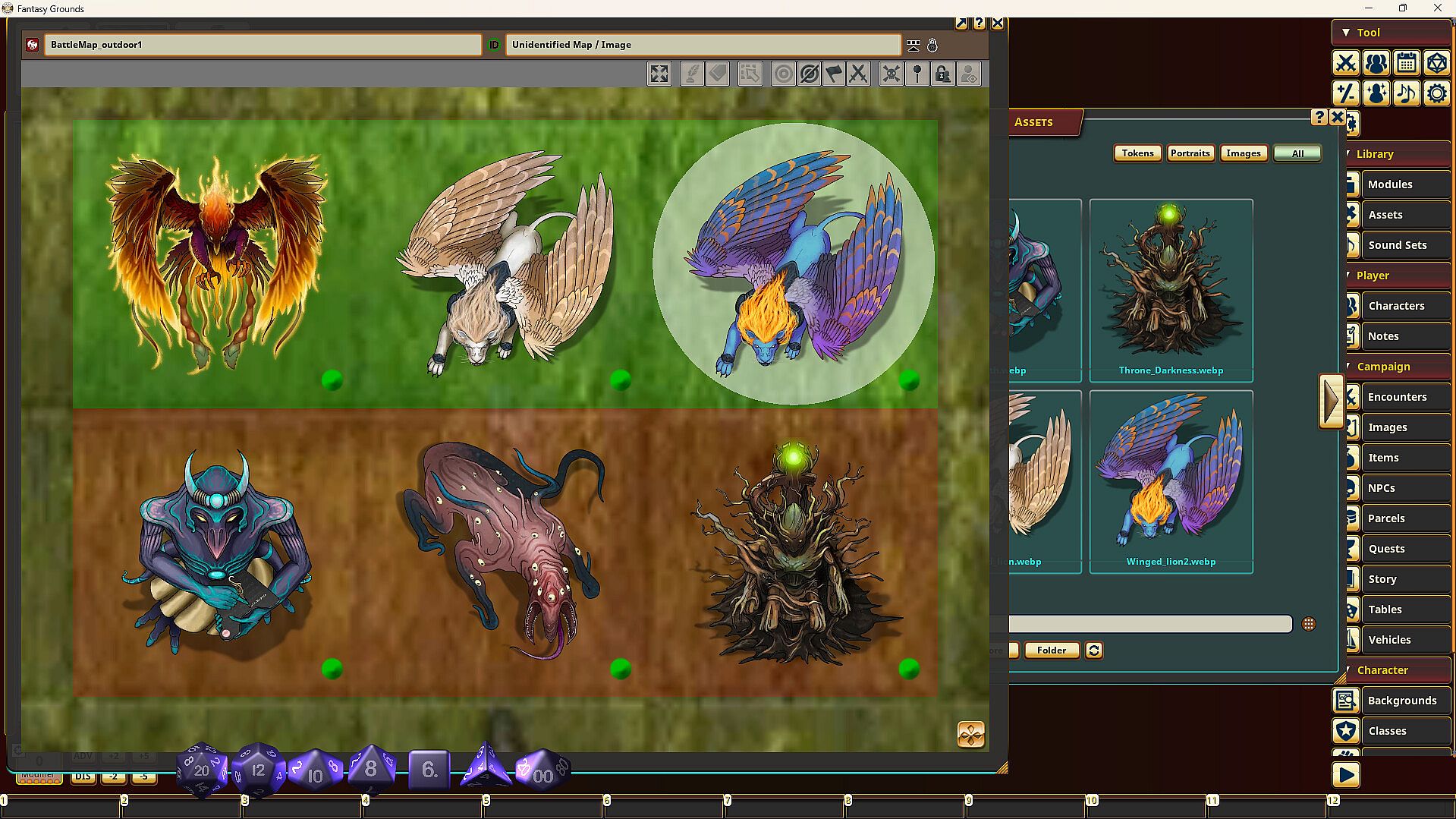Open the music notes sound tool icon
Viewport: 1456px width, 819px height.
(x=1407, y=93)
